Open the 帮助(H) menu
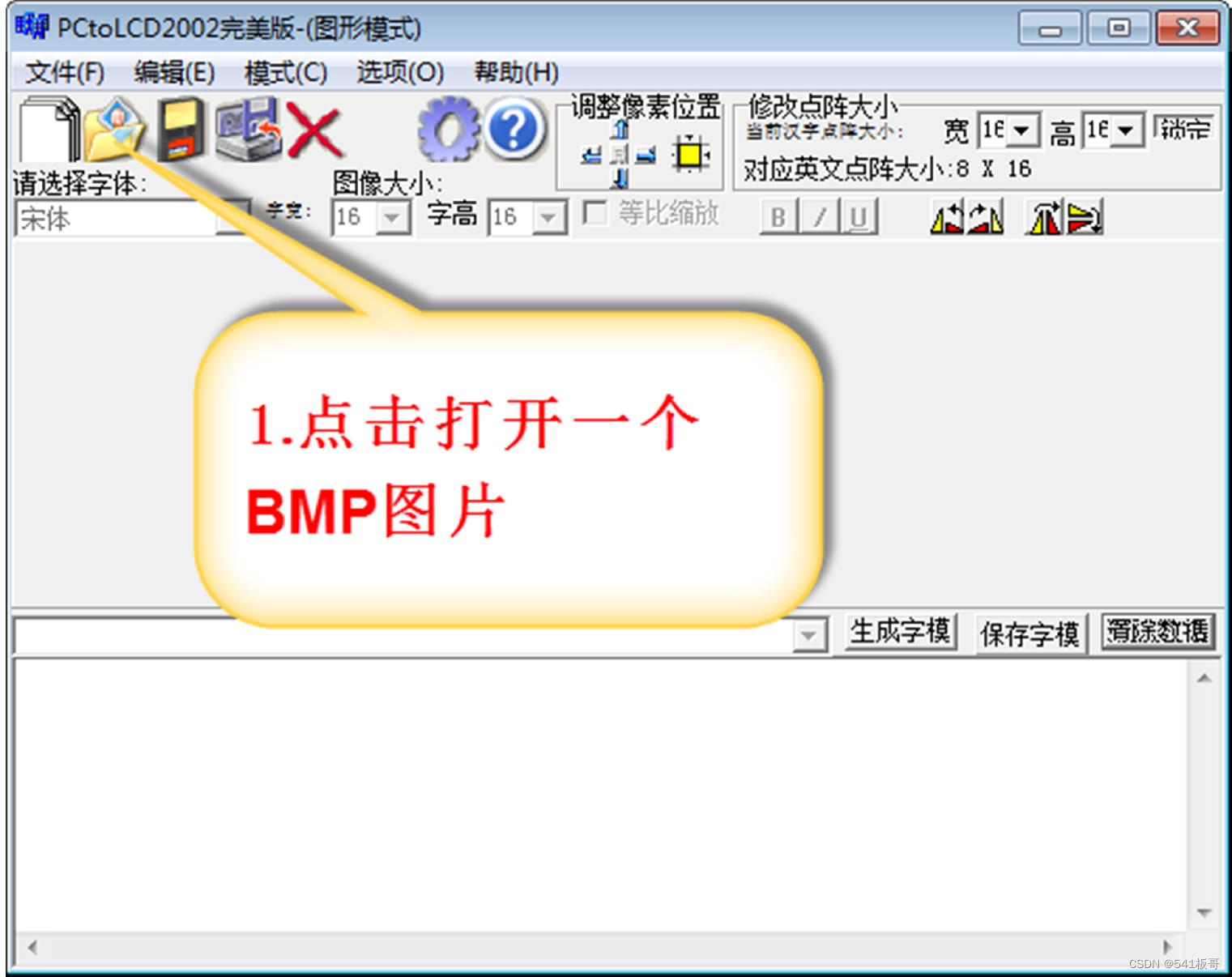 point(517,72)
